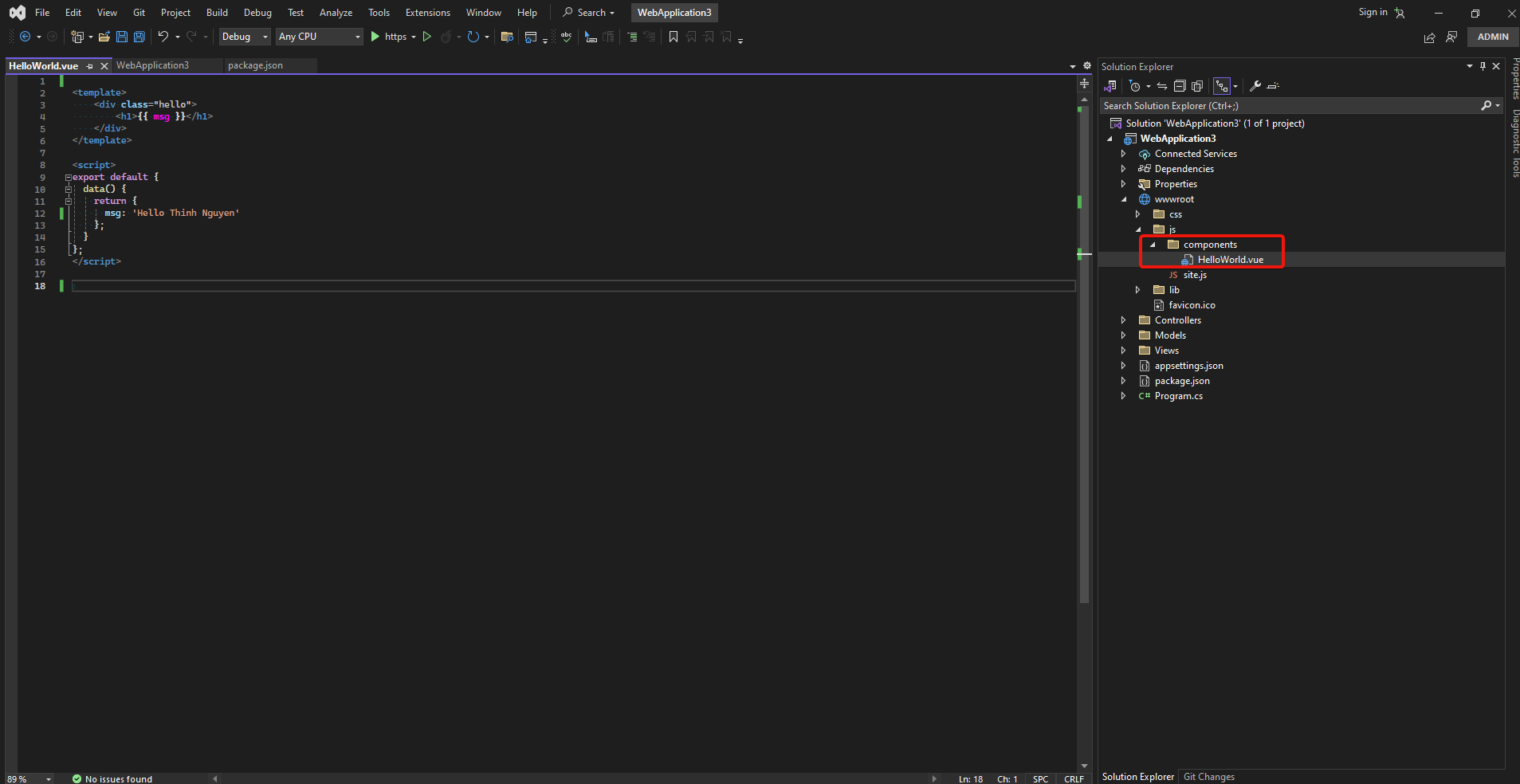Expand the Controllers folder
Viewport: 1520px width, 784px height.
[x=1124, y=319]
